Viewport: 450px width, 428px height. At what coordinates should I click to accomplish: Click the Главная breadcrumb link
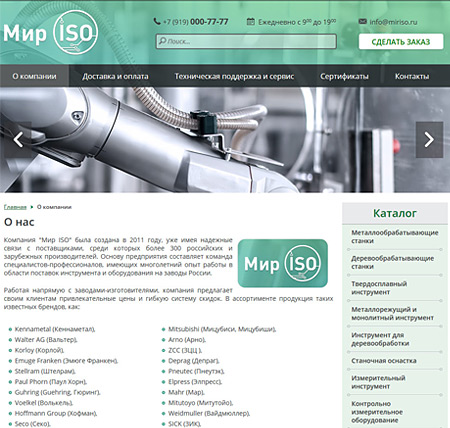15,207
